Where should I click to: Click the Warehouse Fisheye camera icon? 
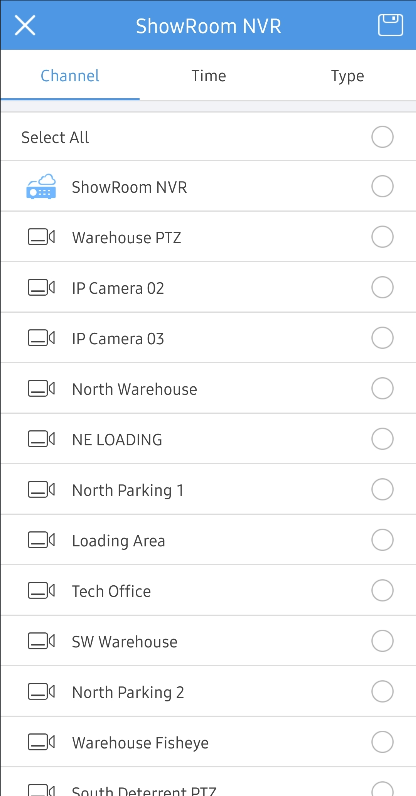click(41, 743)
